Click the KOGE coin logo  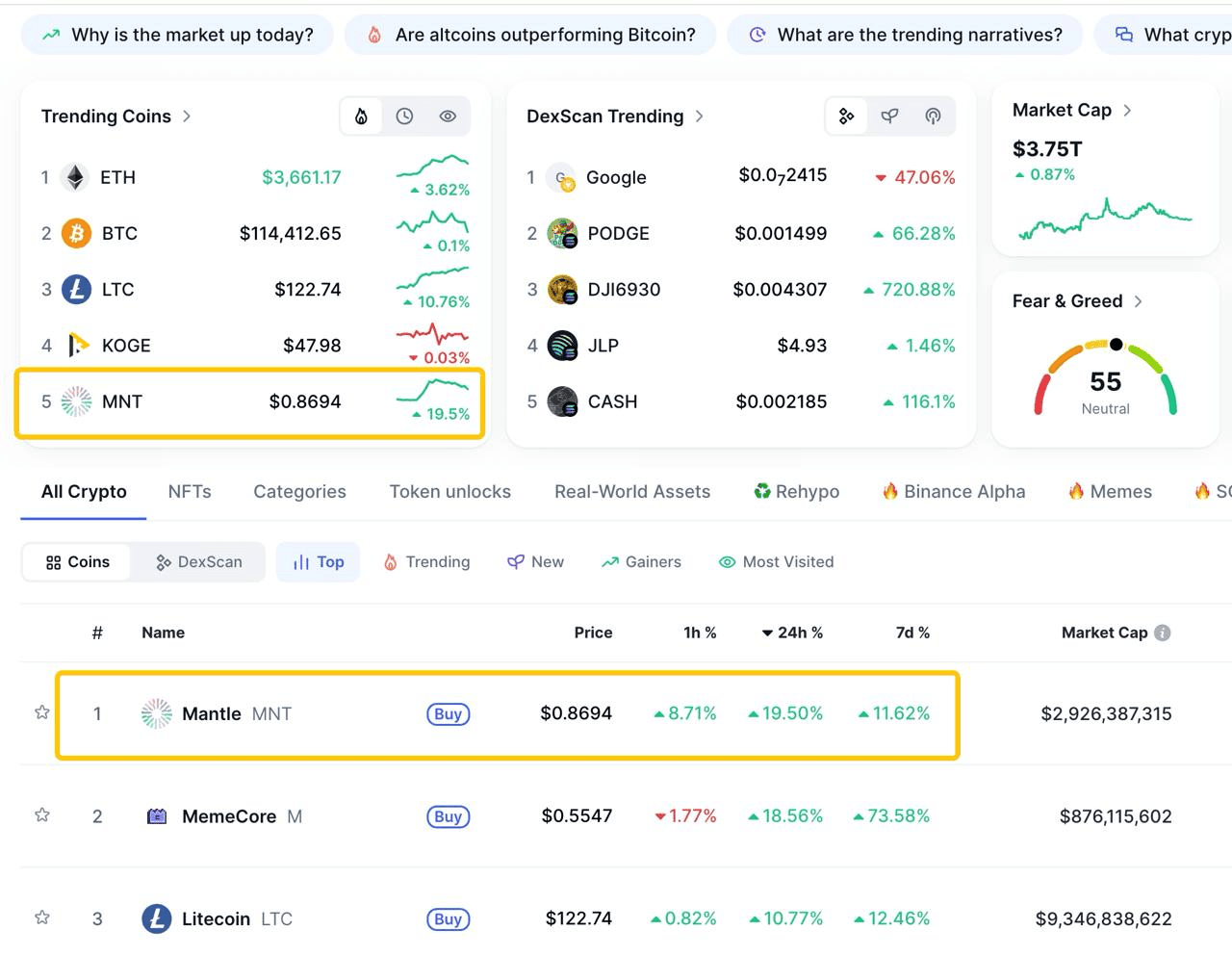click(x=76, y=346)
